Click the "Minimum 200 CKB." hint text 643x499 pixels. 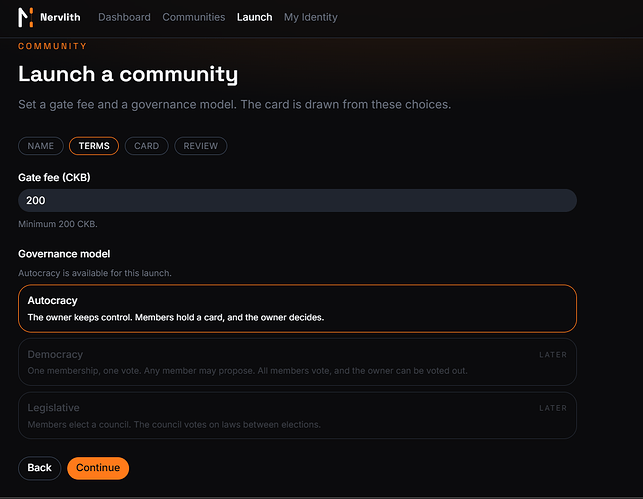coord(58,224)
